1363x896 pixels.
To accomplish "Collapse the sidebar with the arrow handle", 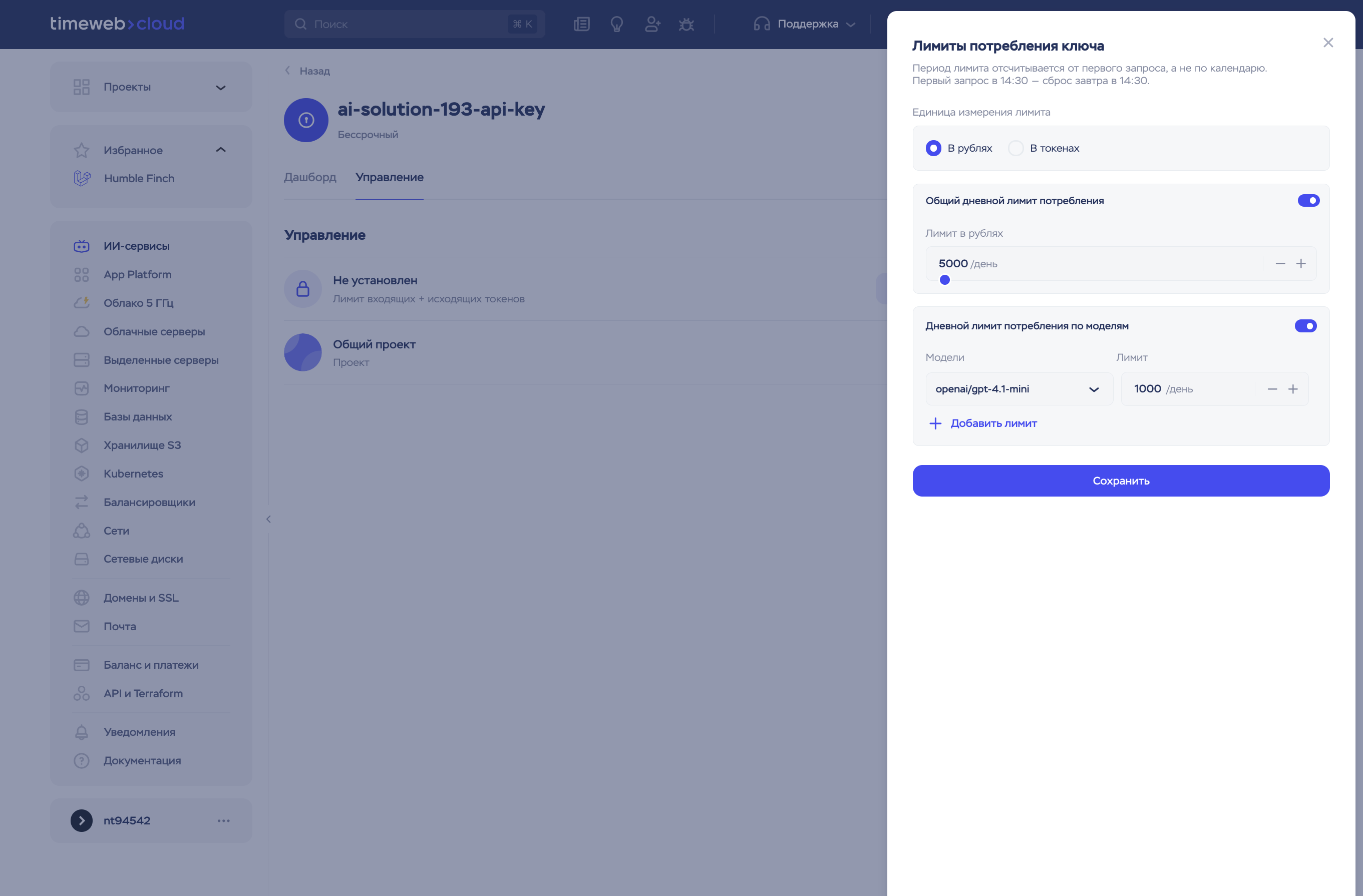I will tap(268, 519).
